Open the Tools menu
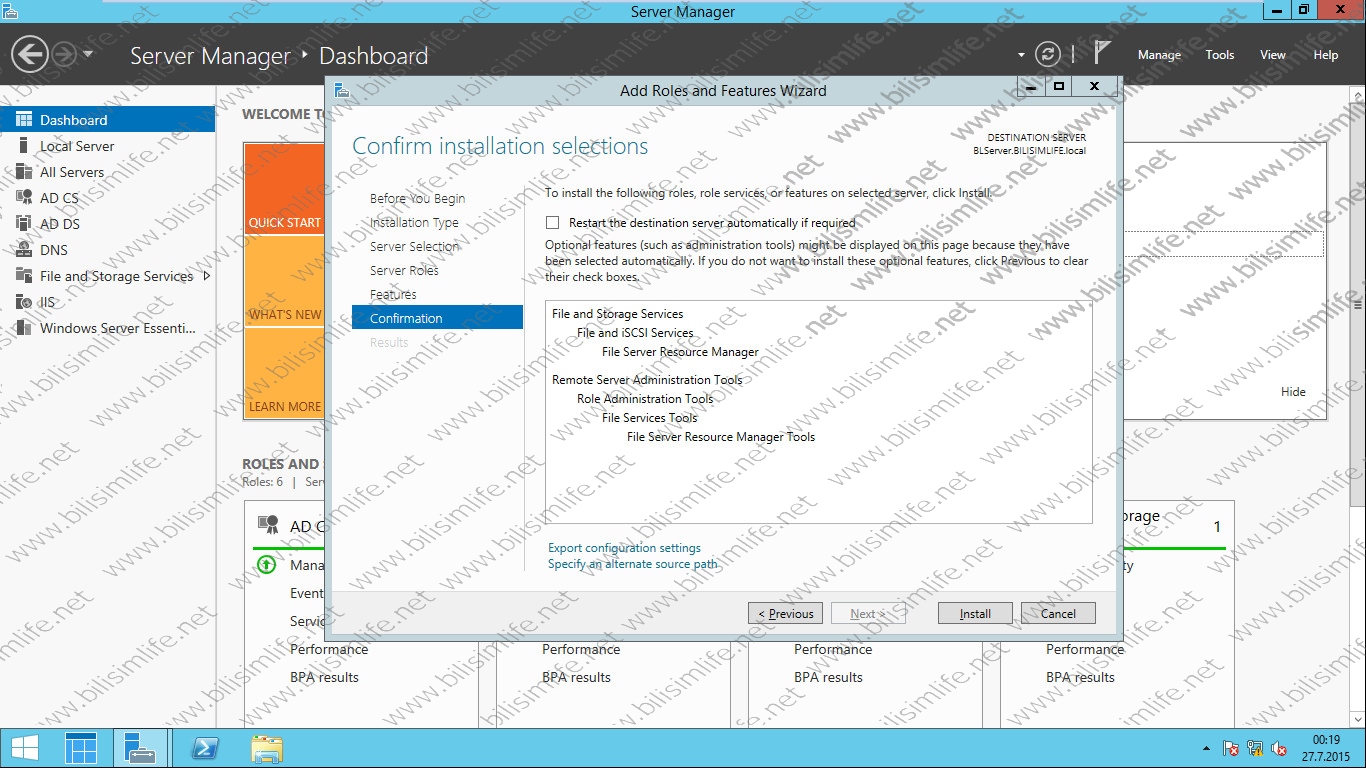 pyautogui.click(x=1219, y=55)
